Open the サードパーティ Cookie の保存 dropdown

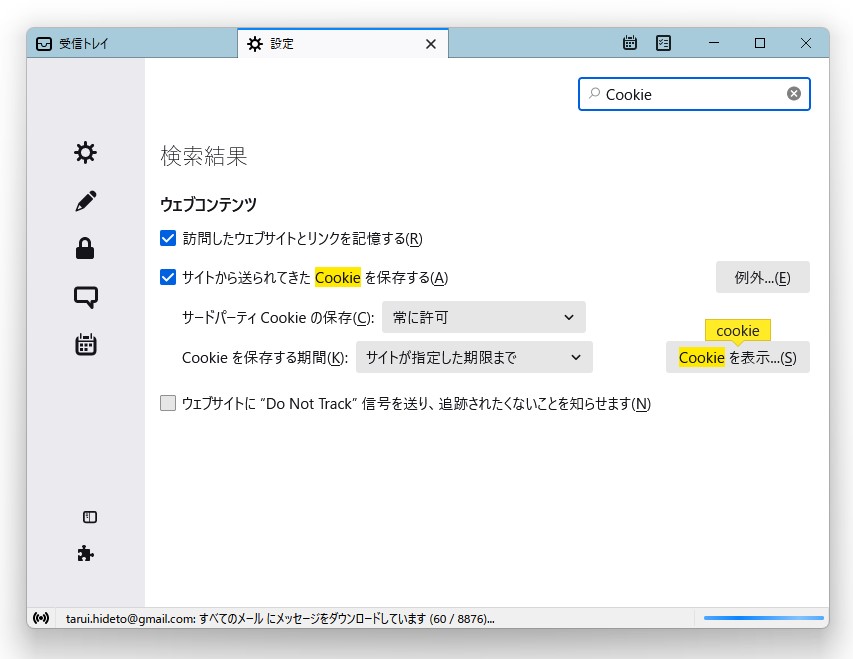(x=483, y=317)
